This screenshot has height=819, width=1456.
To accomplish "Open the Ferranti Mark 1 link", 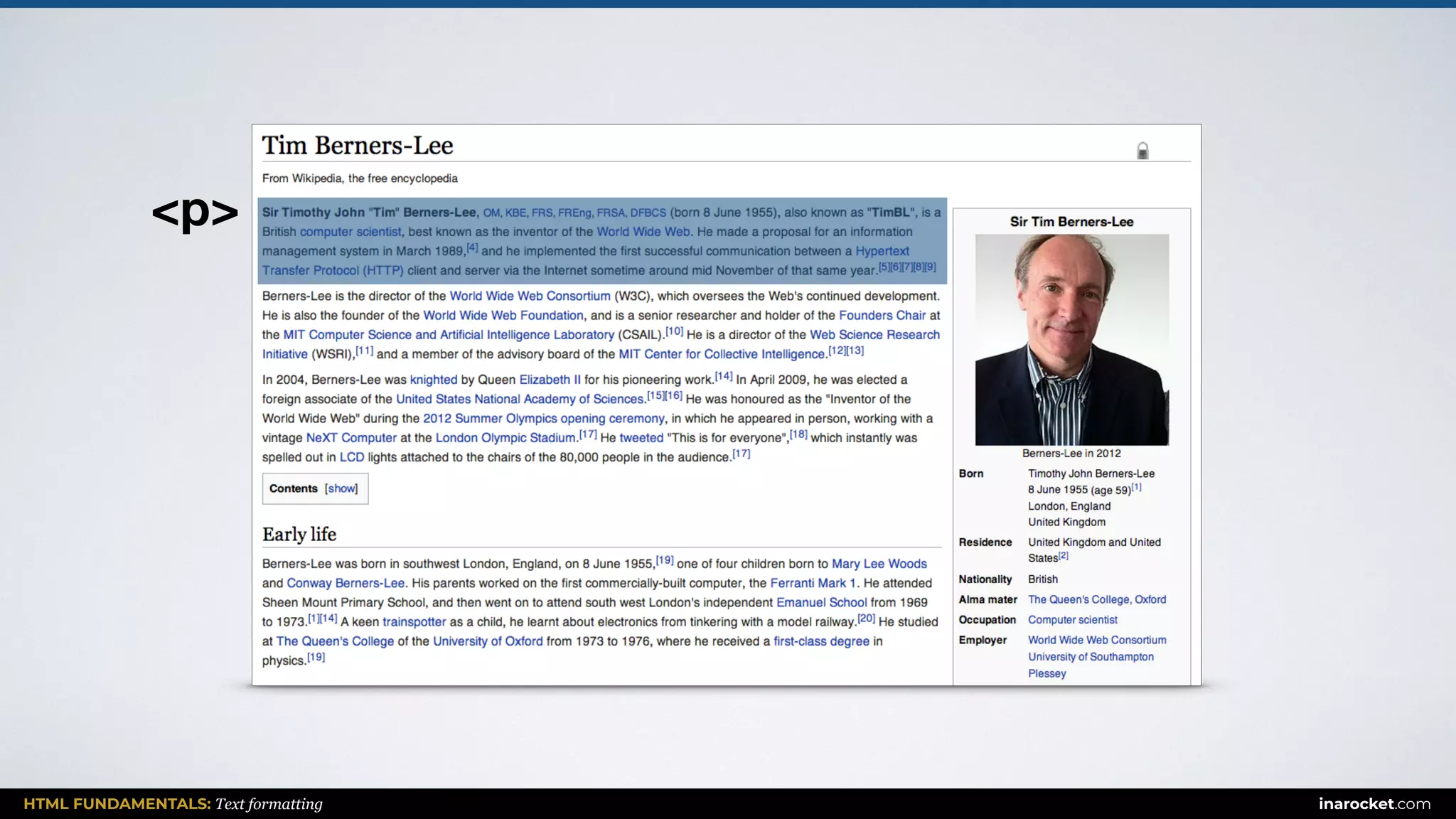I will click(813, 583).
